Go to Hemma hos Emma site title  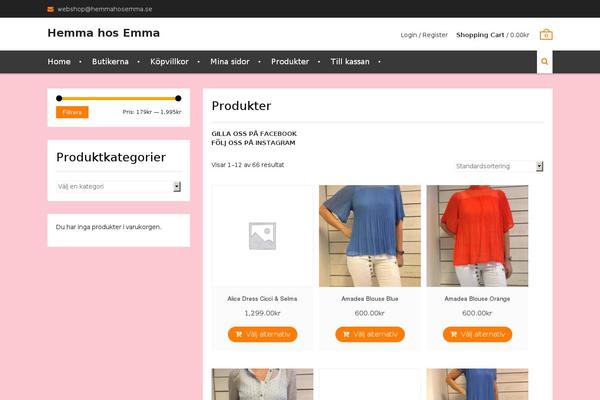[104, 33]
